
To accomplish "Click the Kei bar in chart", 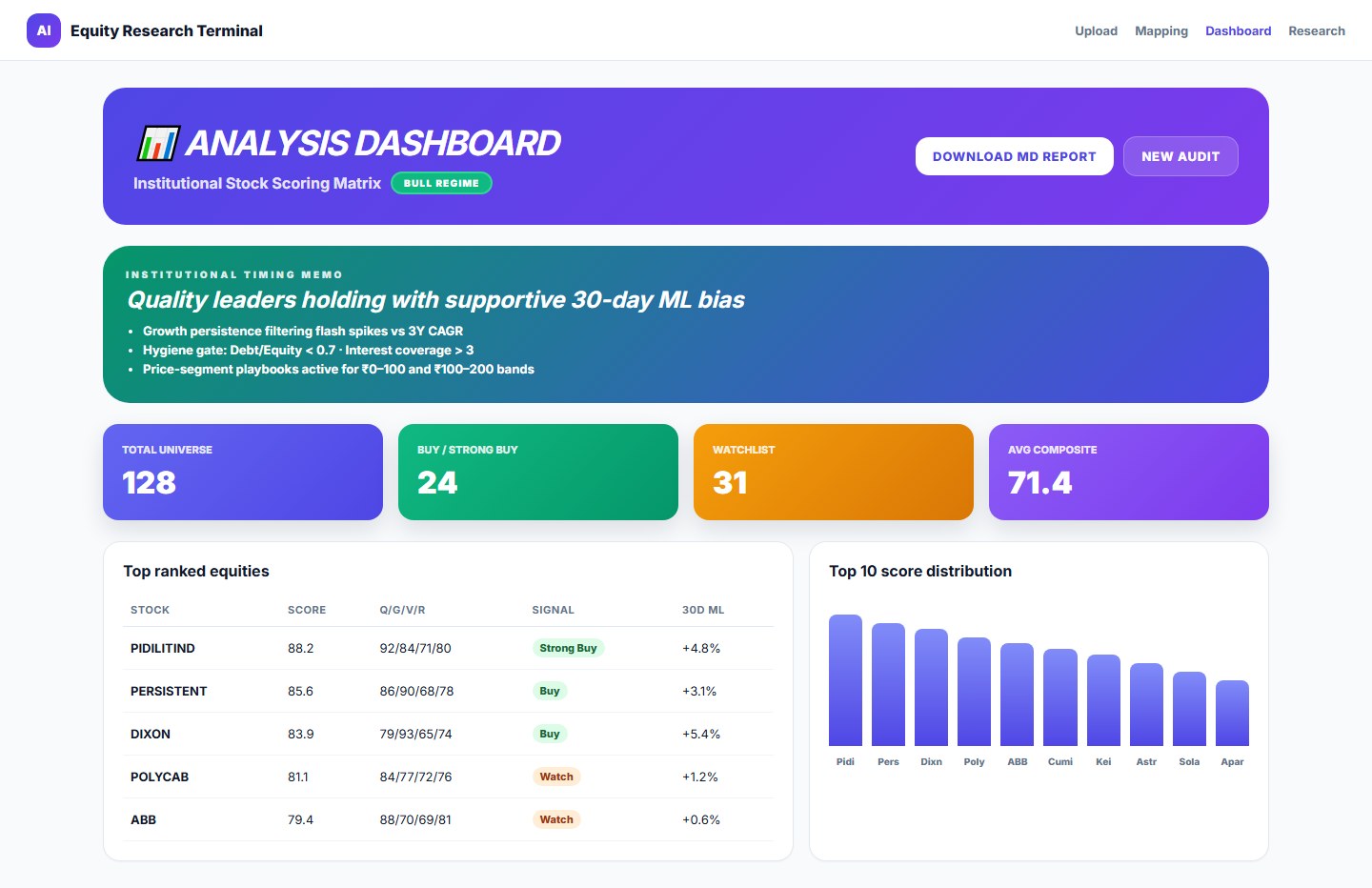I will (1103, 700).
